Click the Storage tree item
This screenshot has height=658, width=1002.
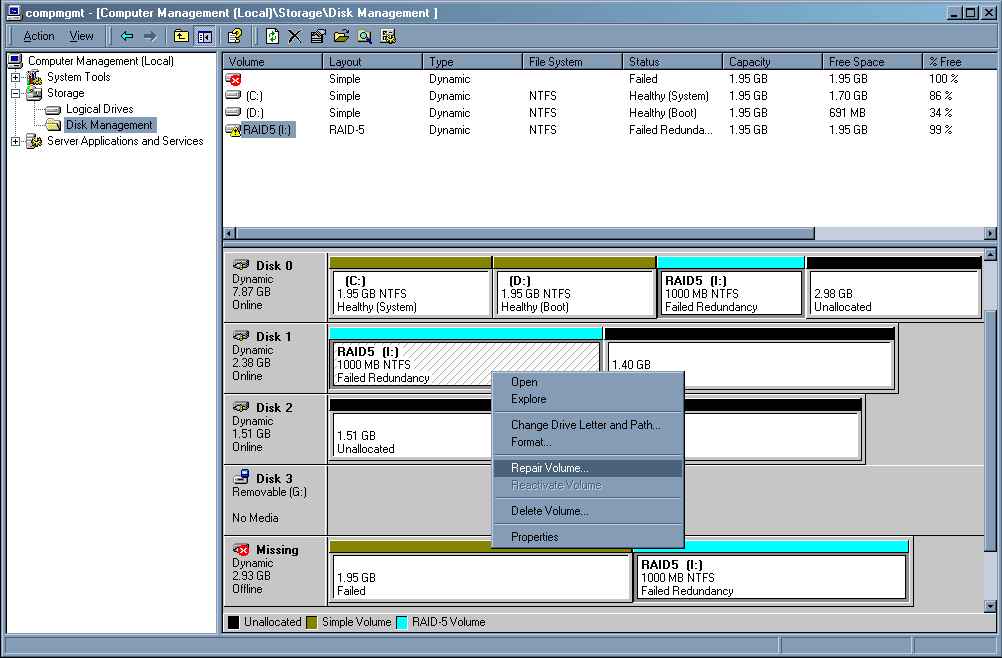coord(65,93)
